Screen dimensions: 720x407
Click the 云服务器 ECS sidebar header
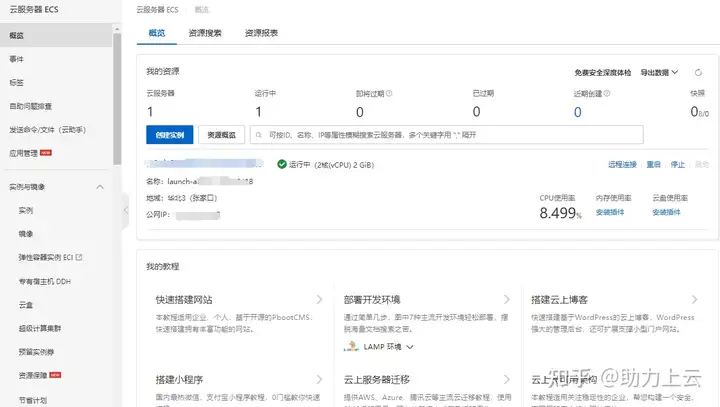[34, 9]
